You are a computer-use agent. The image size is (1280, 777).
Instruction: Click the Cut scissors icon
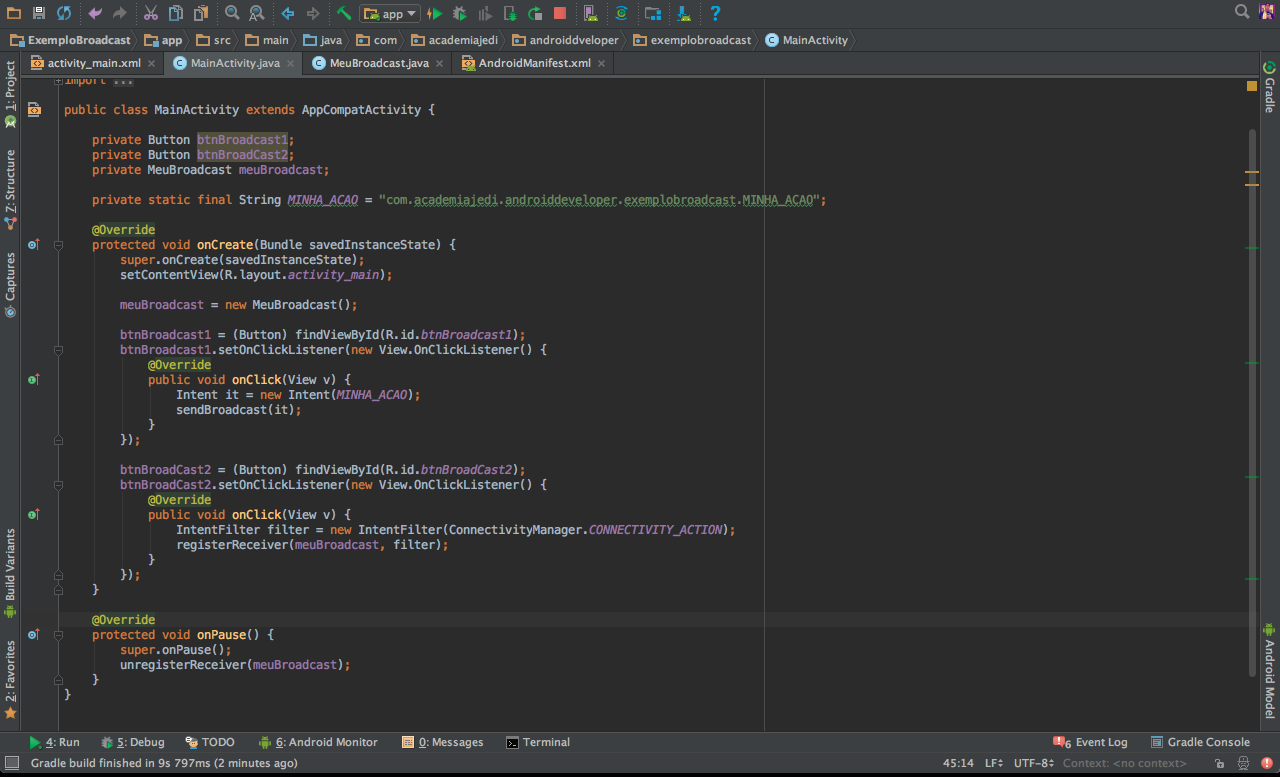150,13
